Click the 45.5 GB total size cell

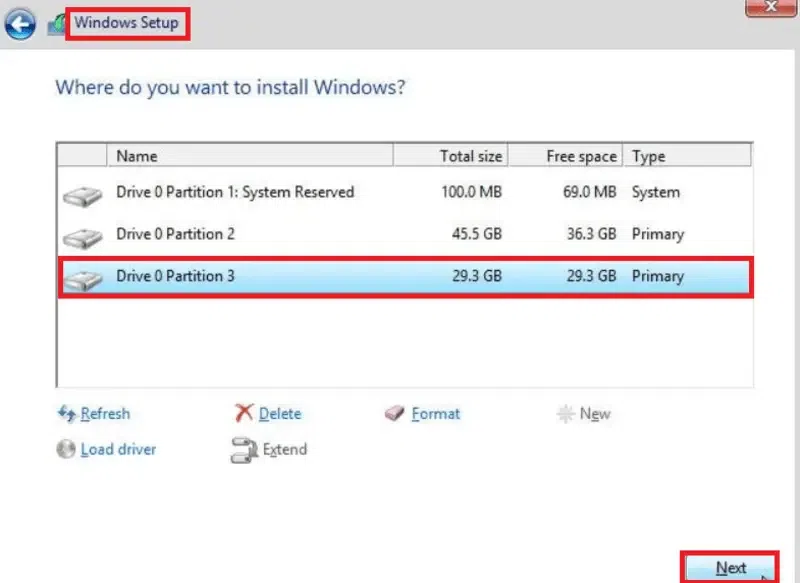pyautogui.click(x=477, y=234)
